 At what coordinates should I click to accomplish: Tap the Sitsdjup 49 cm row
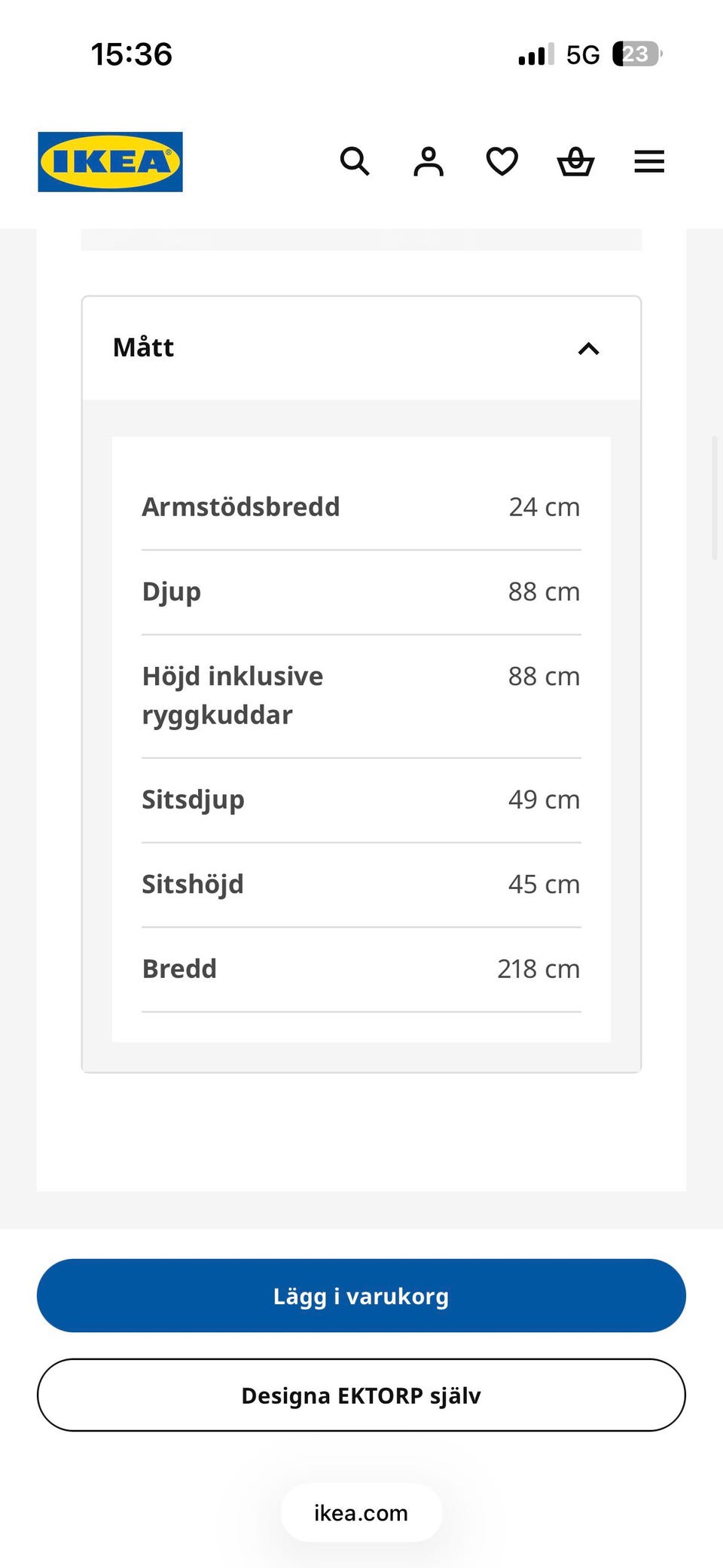(x=361, y=800)
